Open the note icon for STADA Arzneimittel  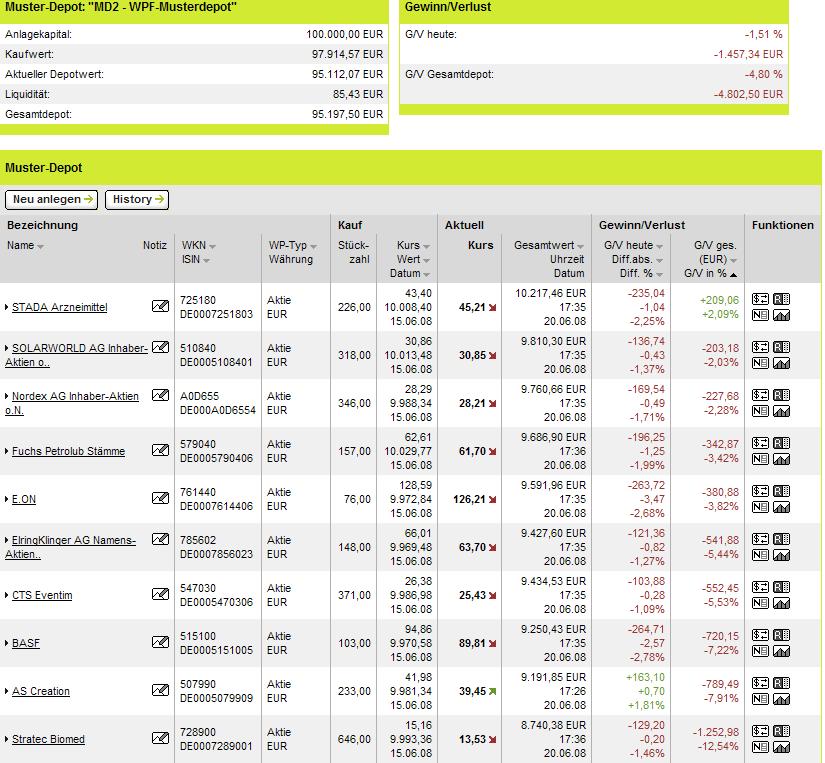point(160,306)
